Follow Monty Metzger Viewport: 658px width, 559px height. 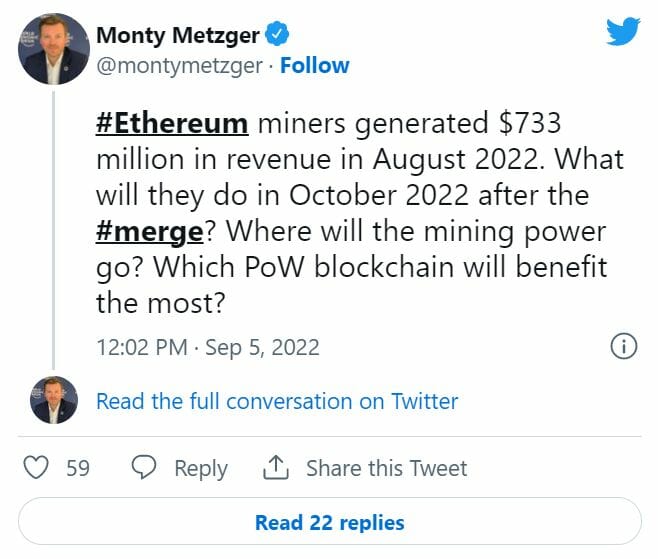[x=315, y=65]
